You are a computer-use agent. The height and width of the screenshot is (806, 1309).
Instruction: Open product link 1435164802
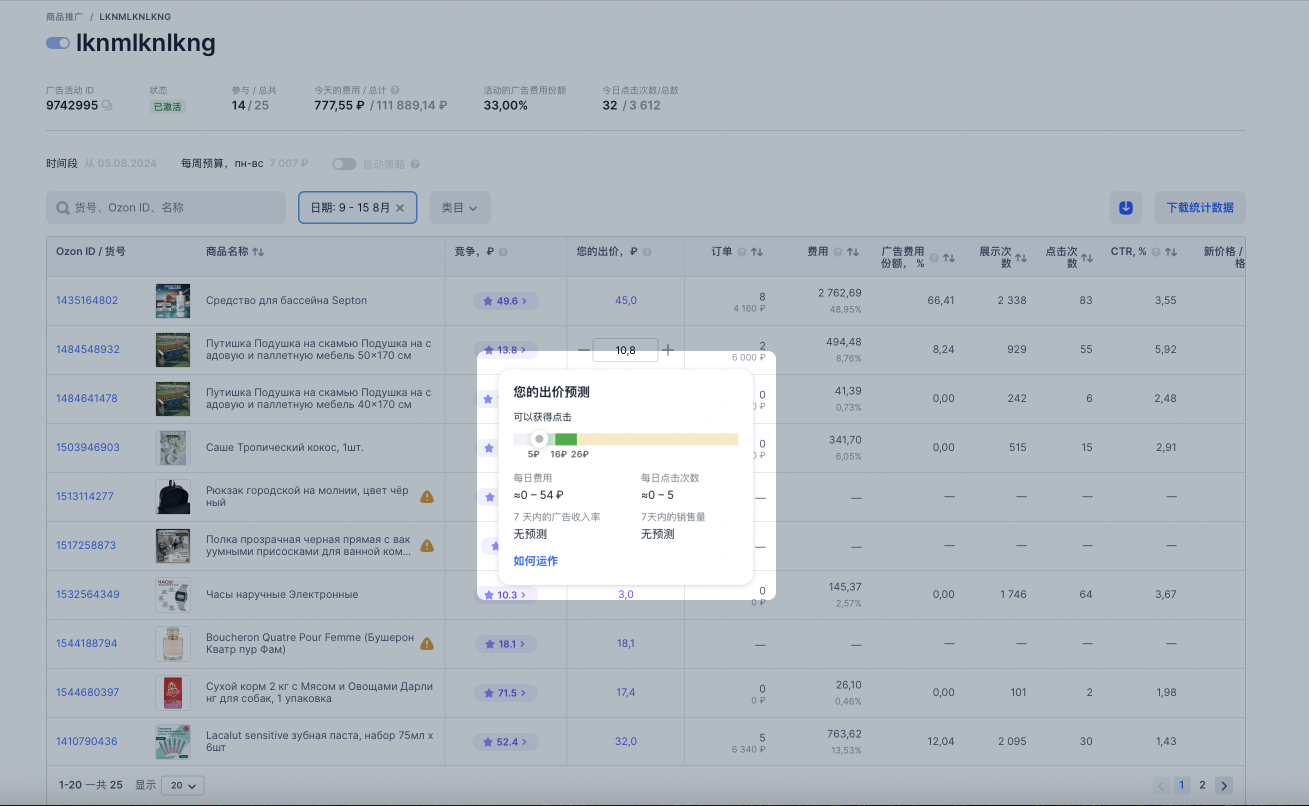87,300
